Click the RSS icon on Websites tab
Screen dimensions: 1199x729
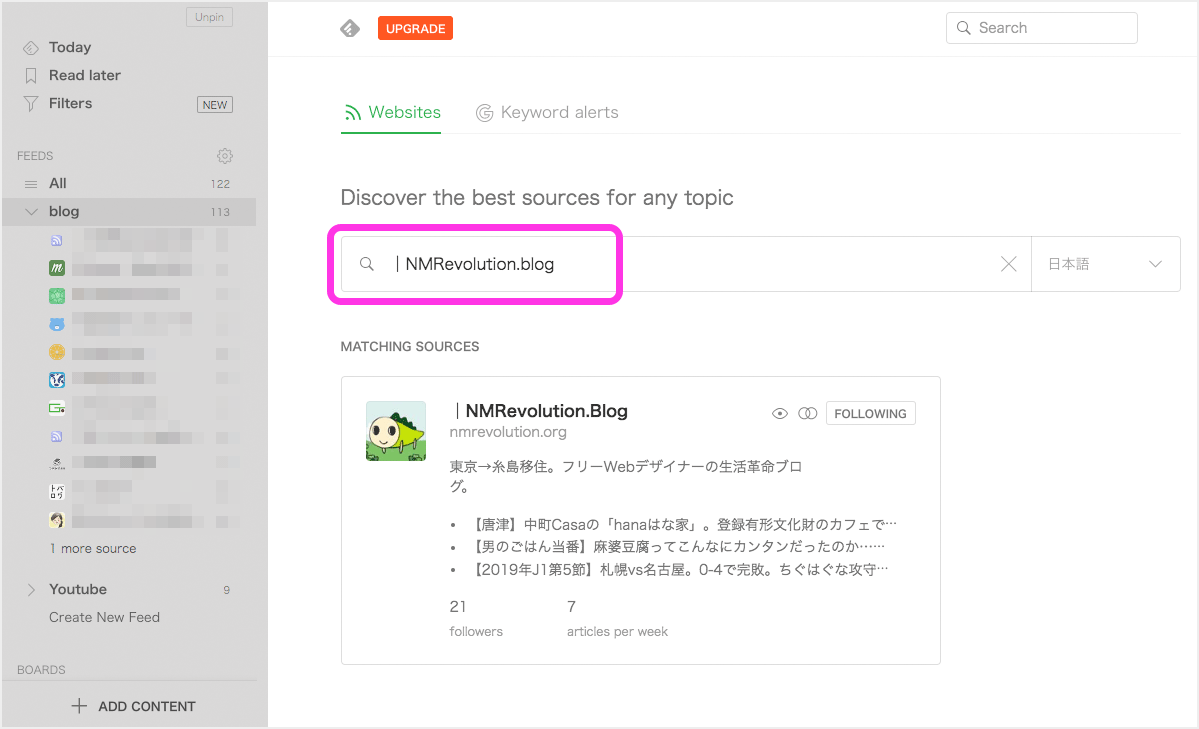[353, 113]
